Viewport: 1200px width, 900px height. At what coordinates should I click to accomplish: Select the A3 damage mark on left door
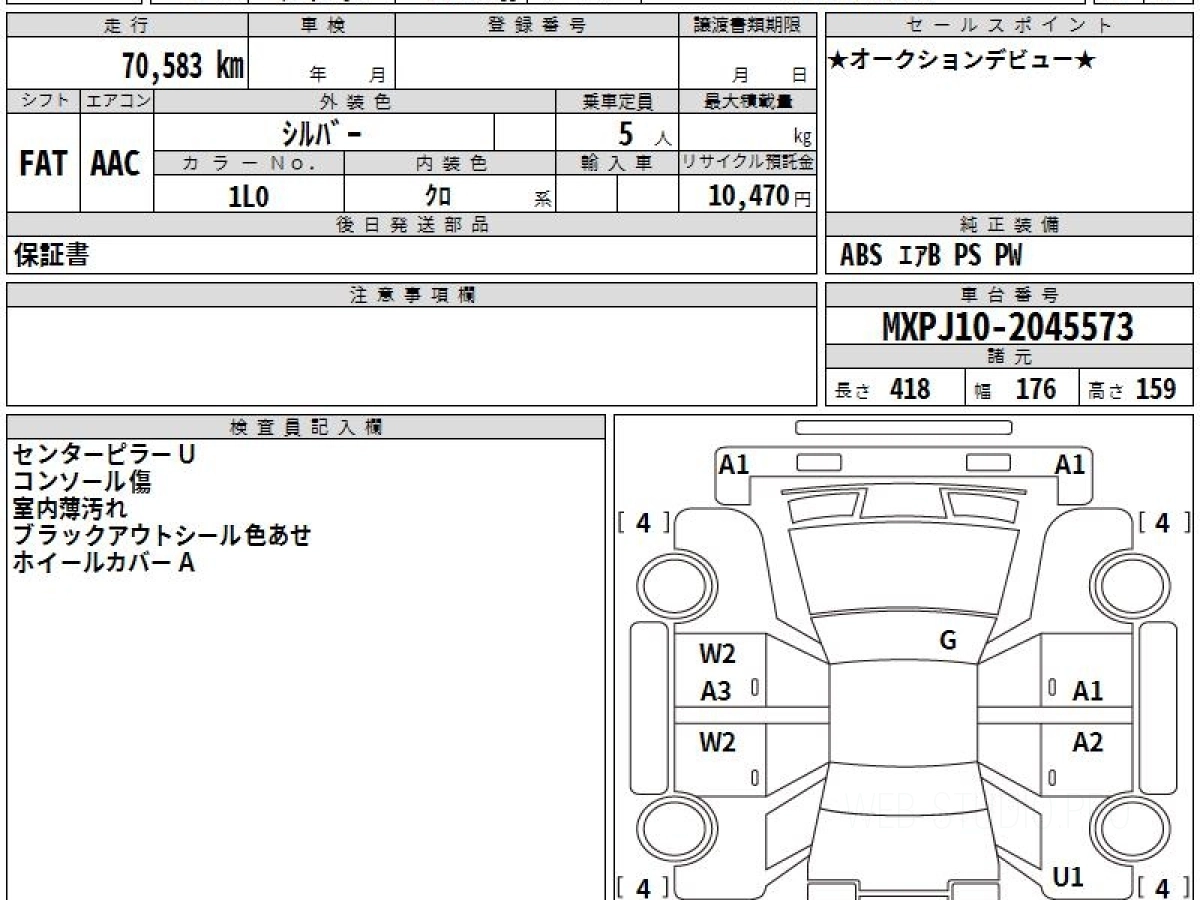coord(715,691)
